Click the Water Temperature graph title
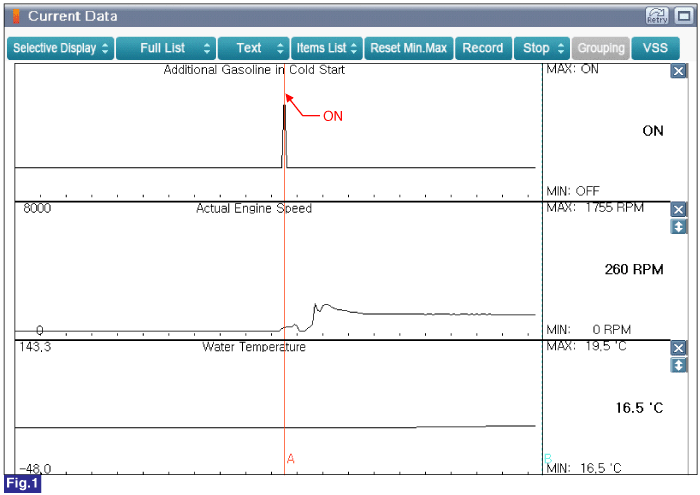The image size is (700, 495). 254,347
